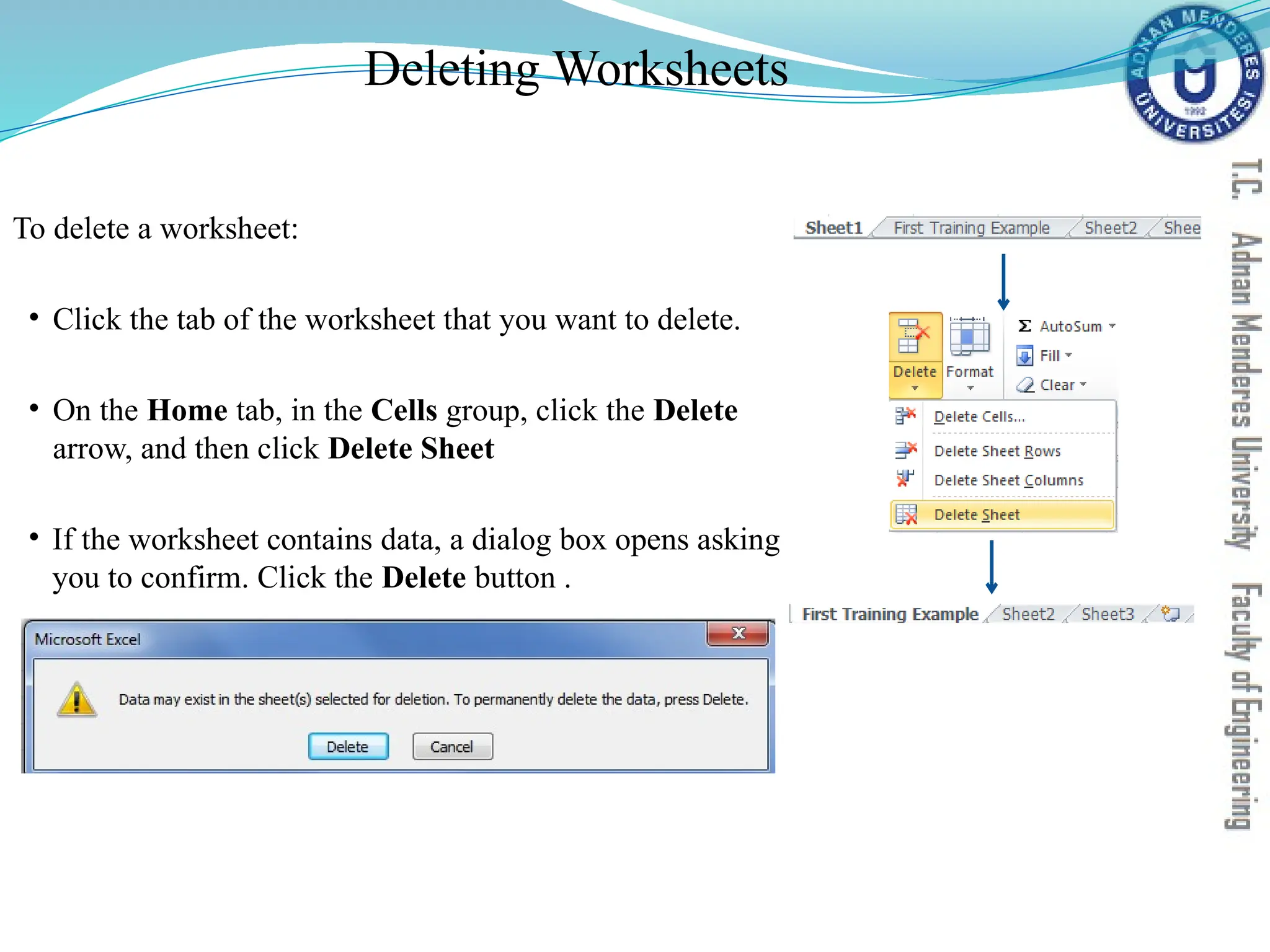Click the Format cells icon
The image size is (1270, 952).
point(970,336)
